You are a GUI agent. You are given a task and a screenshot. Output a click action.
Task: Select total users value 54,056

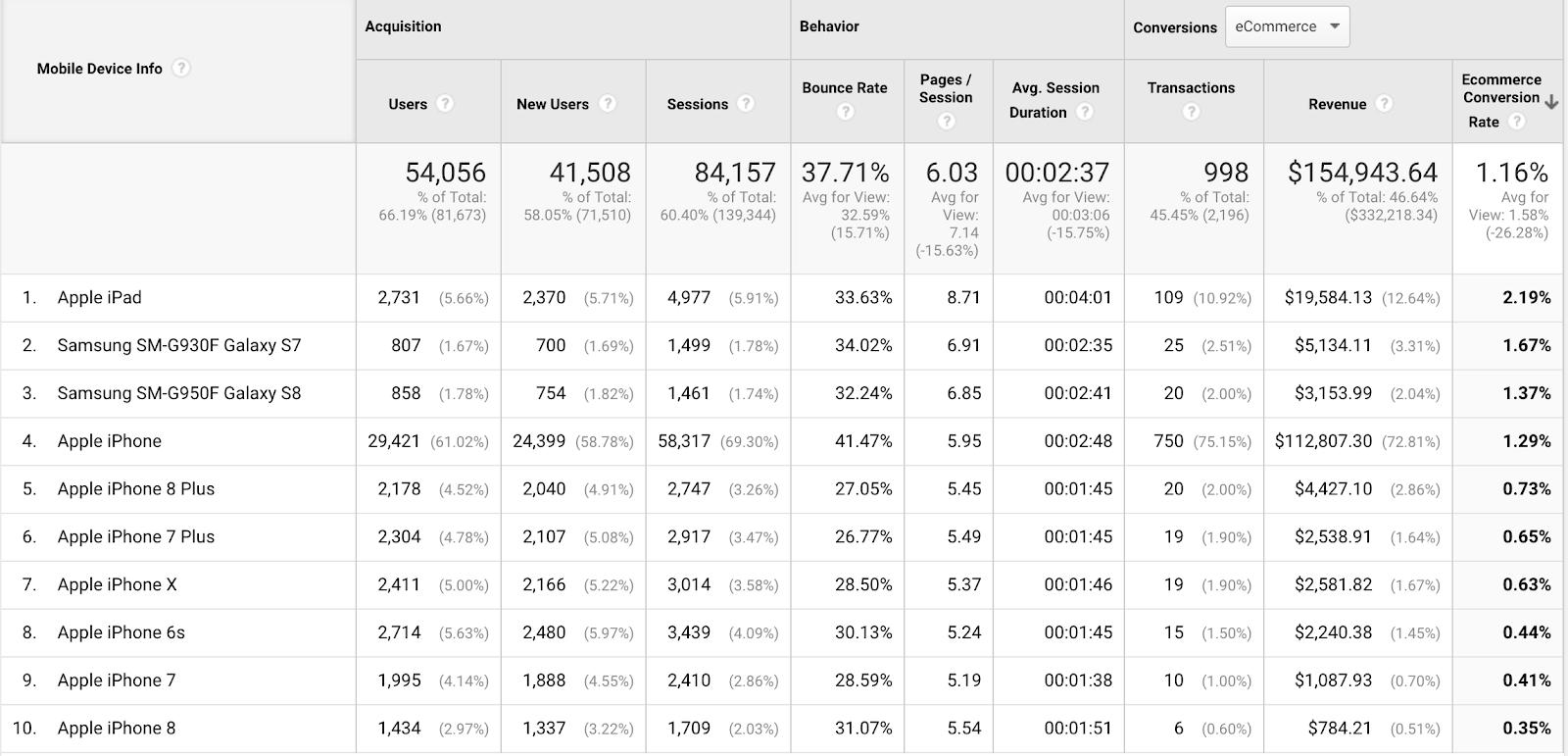446,173
